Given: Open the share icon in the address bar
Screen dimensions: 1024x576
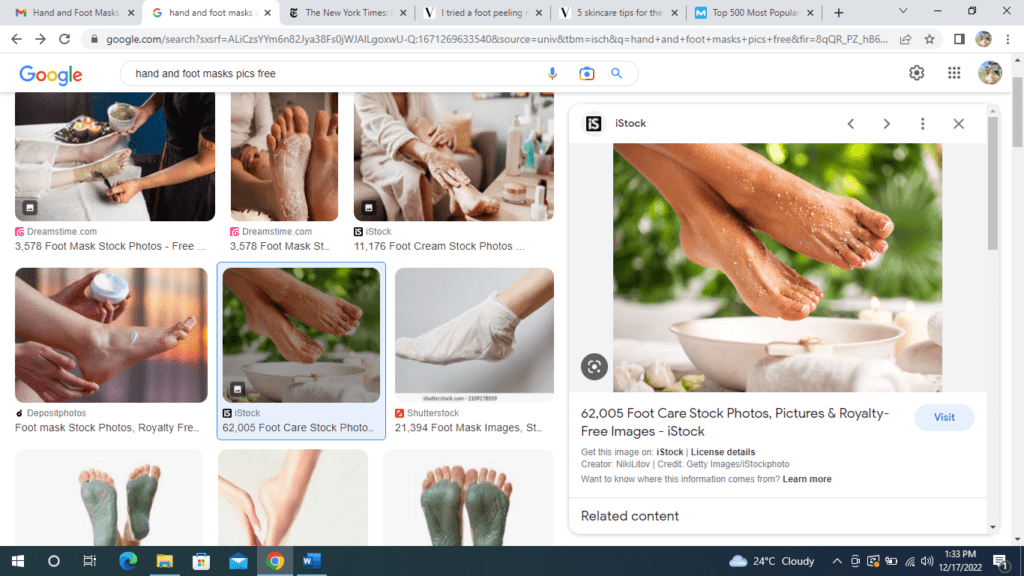Looking at the screenshot, I should click(x=906, y=39).
